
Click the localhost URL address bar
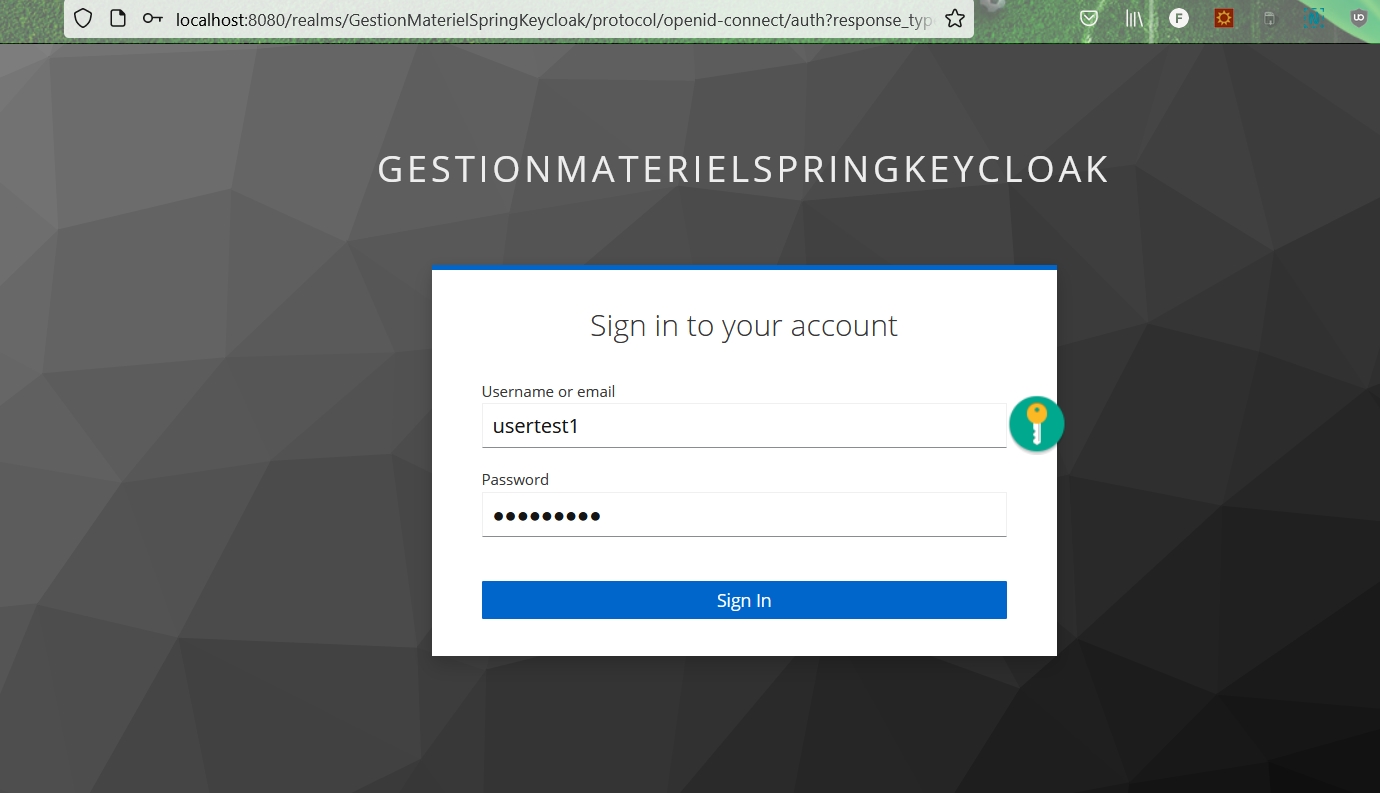coord(555,19)
